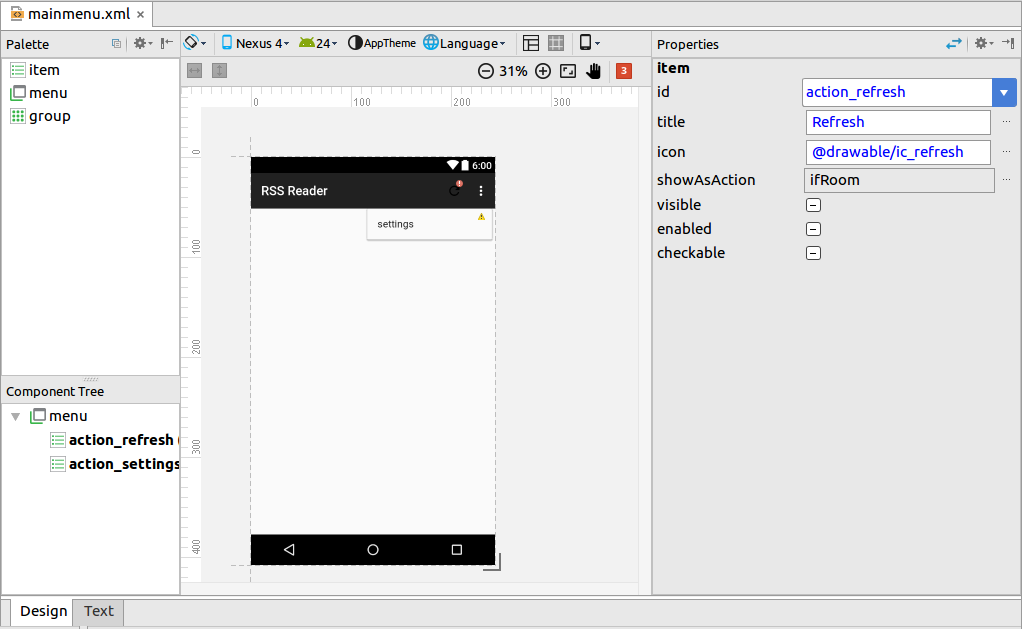The height and width of the screenshot is (629, 1022).
Task: Click the preview recents navigation button
Action: [457, 549]
